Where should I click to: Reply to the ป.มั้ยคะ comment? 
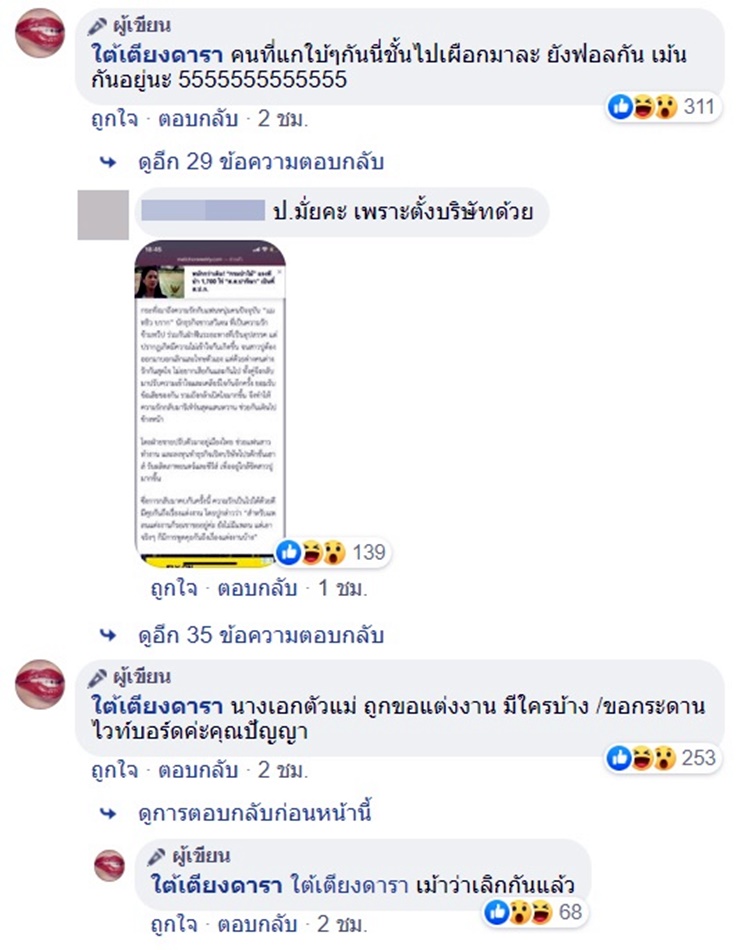[x=257, y=588]
